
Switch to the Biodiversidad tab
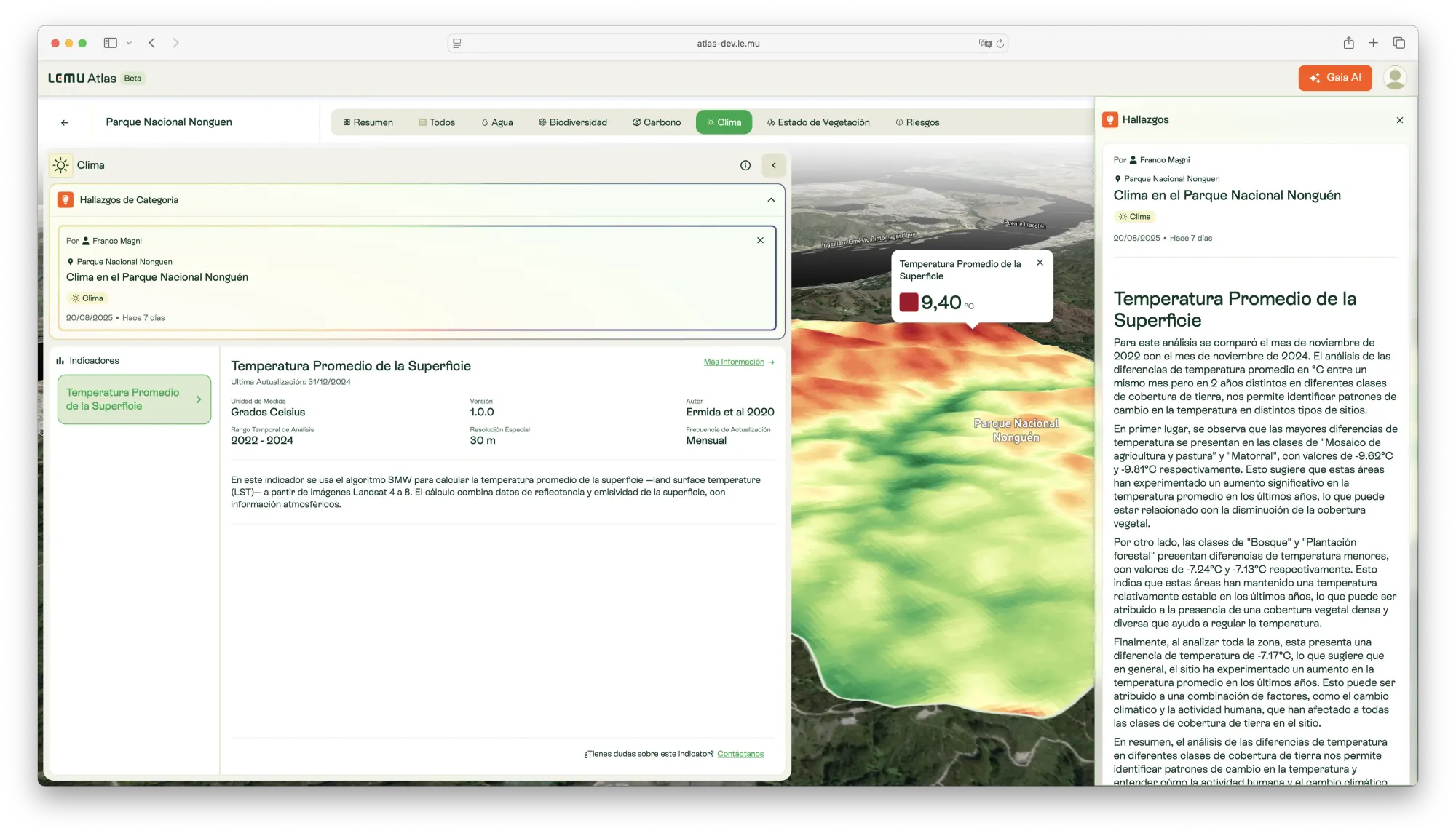(572, 122)
